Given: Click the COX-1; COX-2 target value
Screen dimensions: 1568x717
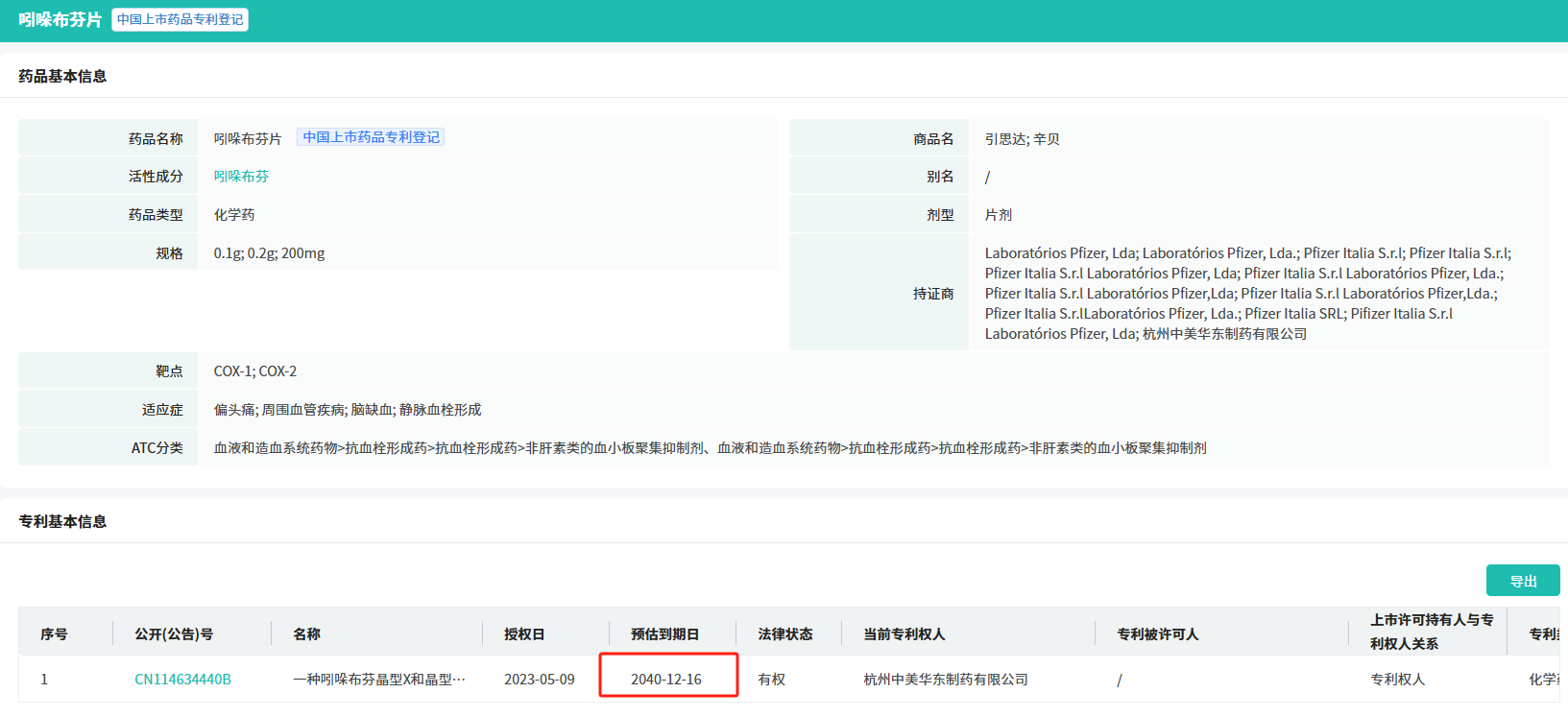Looking at the screenshot, I should (x=254, y=371).
